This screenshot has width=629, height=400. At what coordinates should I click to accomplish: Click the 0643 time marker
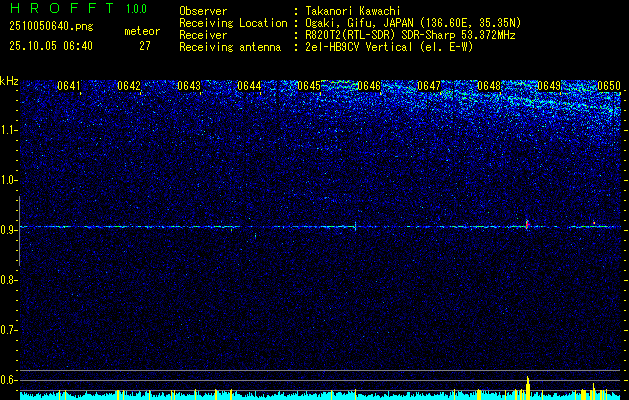tap(189, 86)
